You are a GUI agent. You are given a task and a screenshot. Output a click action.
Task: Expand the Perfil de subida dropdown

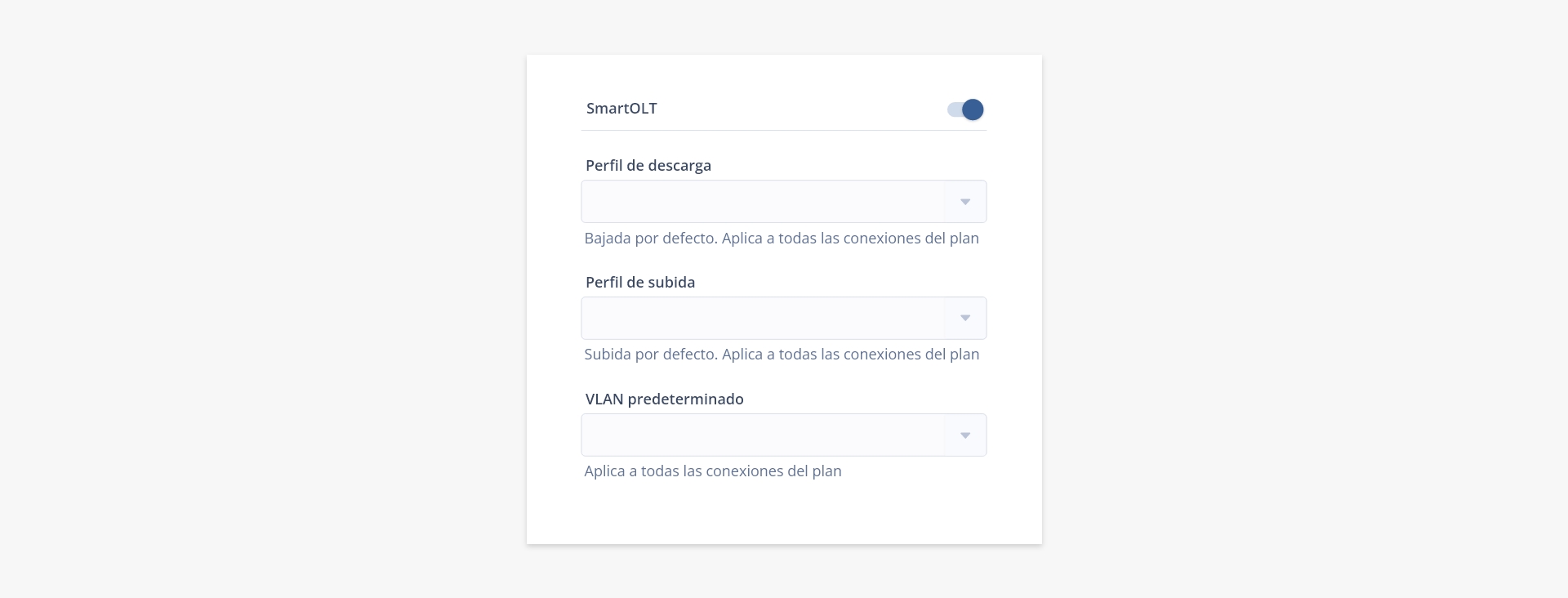click(783, 318)
